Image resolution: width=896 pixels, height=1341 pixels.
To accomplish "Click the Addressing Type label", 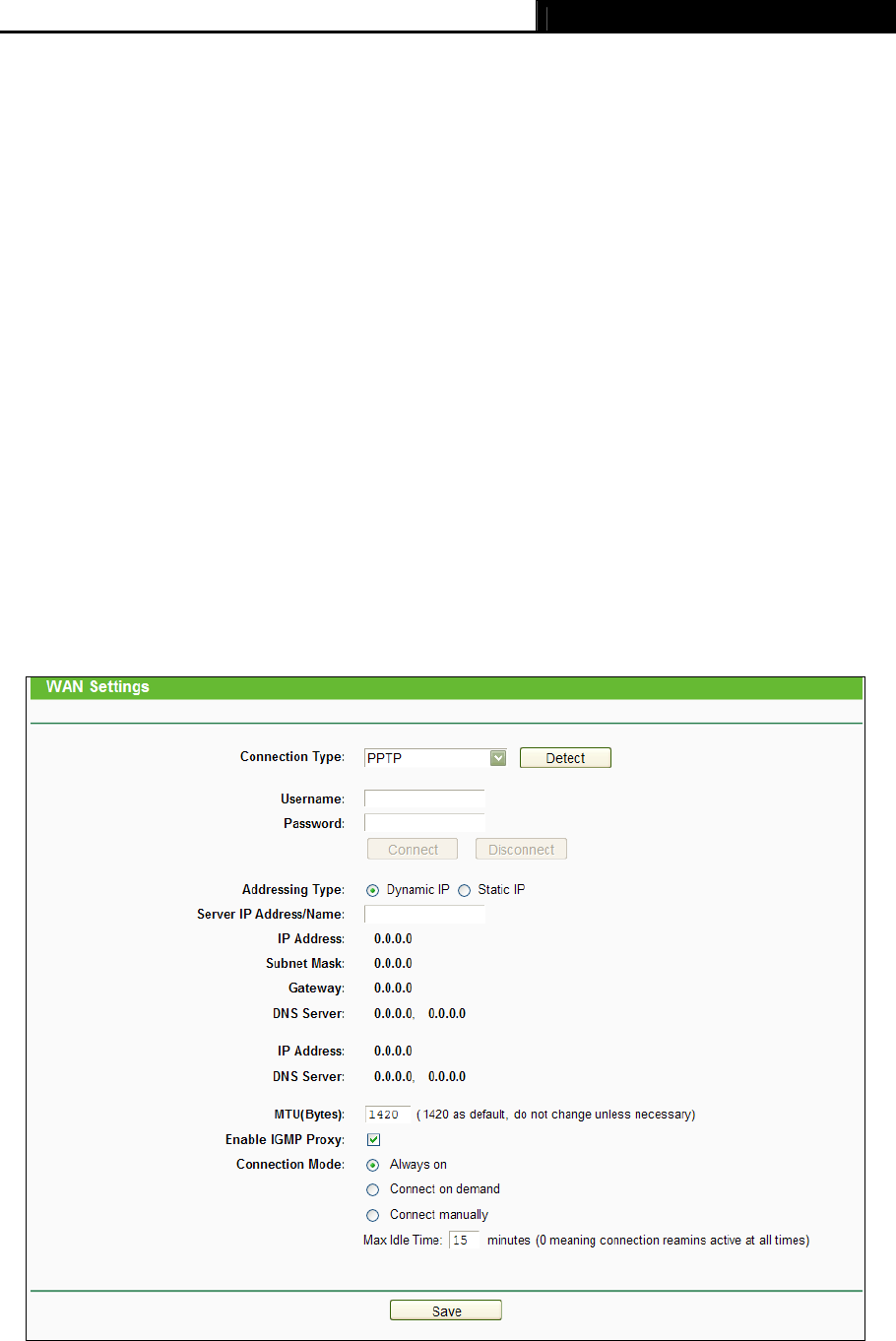I will click(293, 889).
